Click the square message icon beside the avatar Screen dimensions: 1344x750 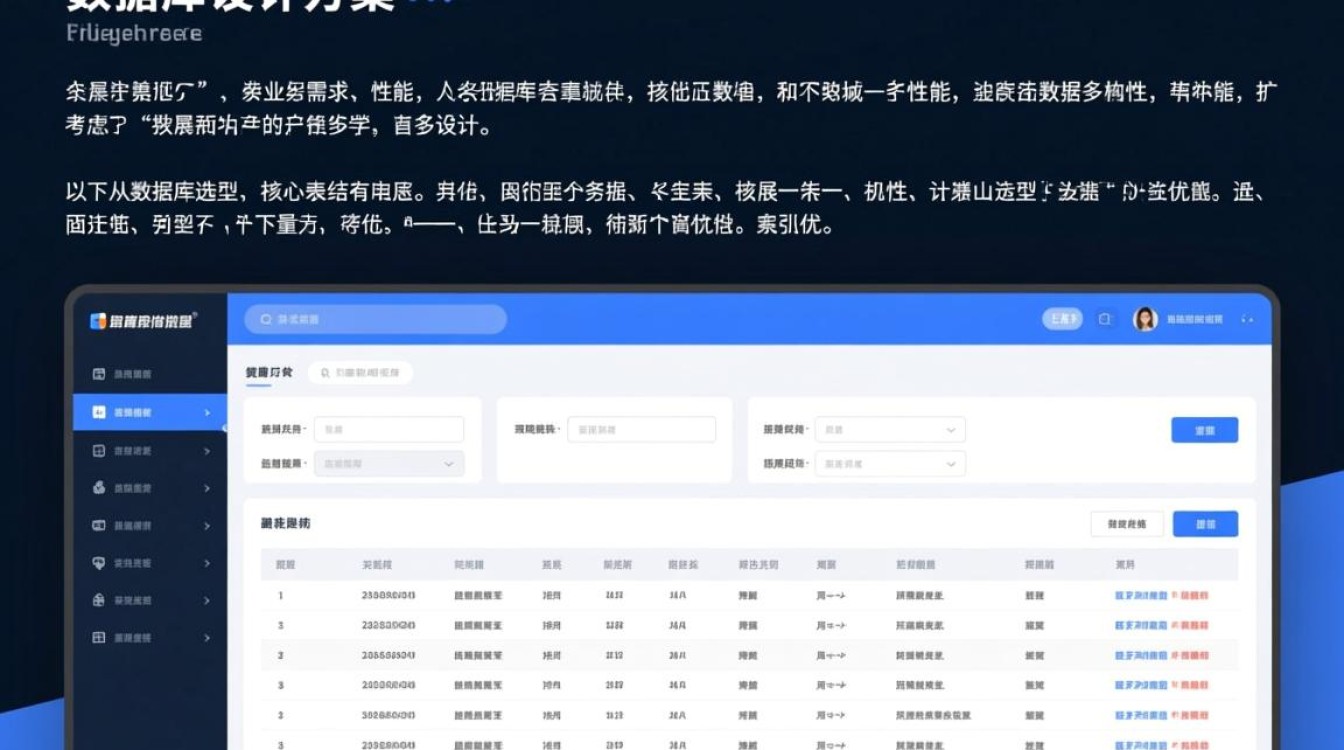click(1105, 319)
